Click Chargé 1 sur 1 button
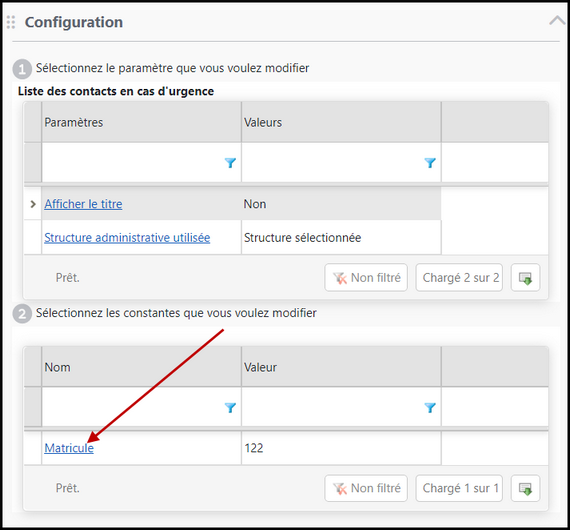Image resolution: width=570 pixels, height=530 pixels. tap(459, 488)
